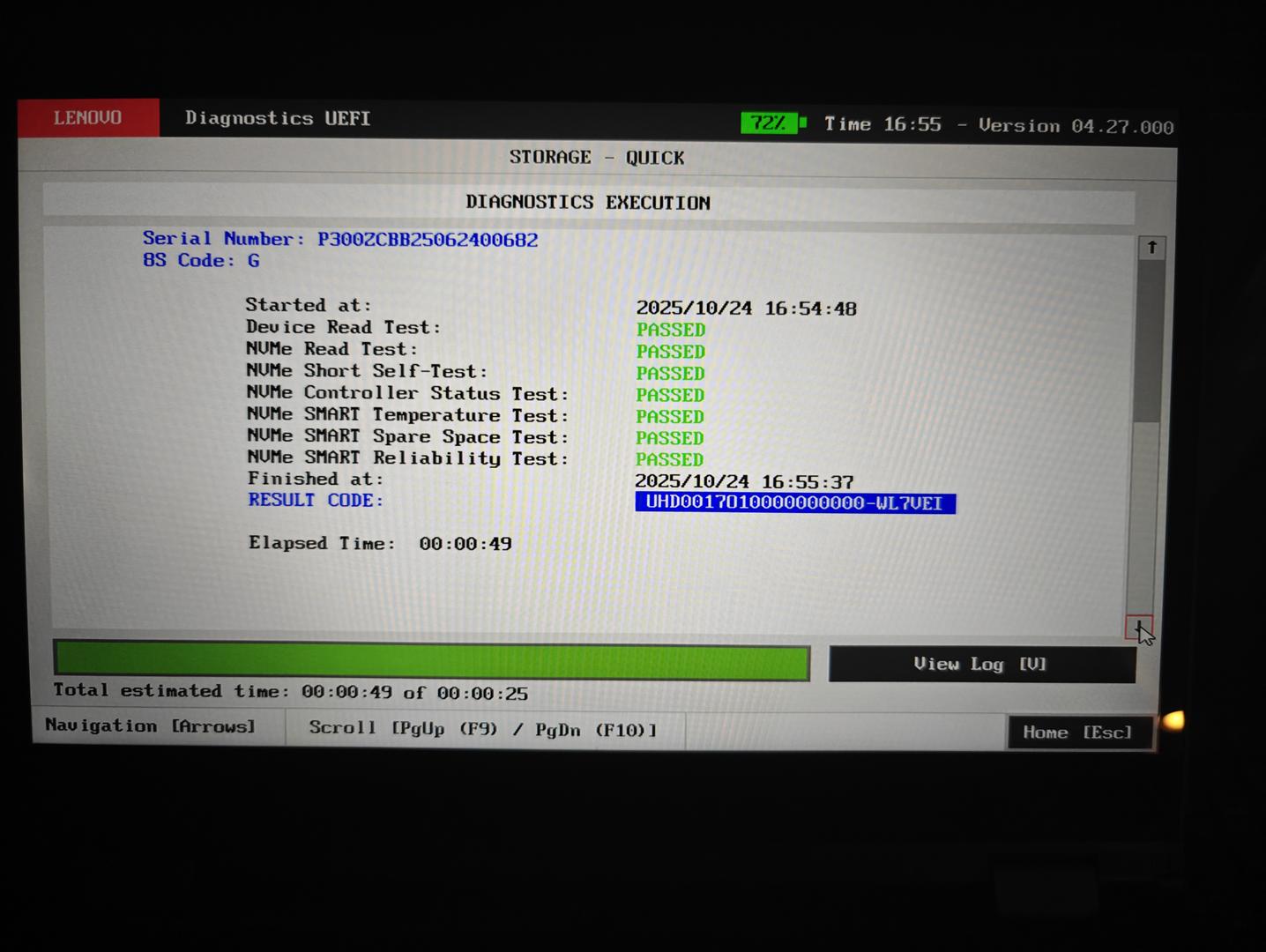Select the Serial Number line
Screen dimensions: 1266x952
click(340, 239)
